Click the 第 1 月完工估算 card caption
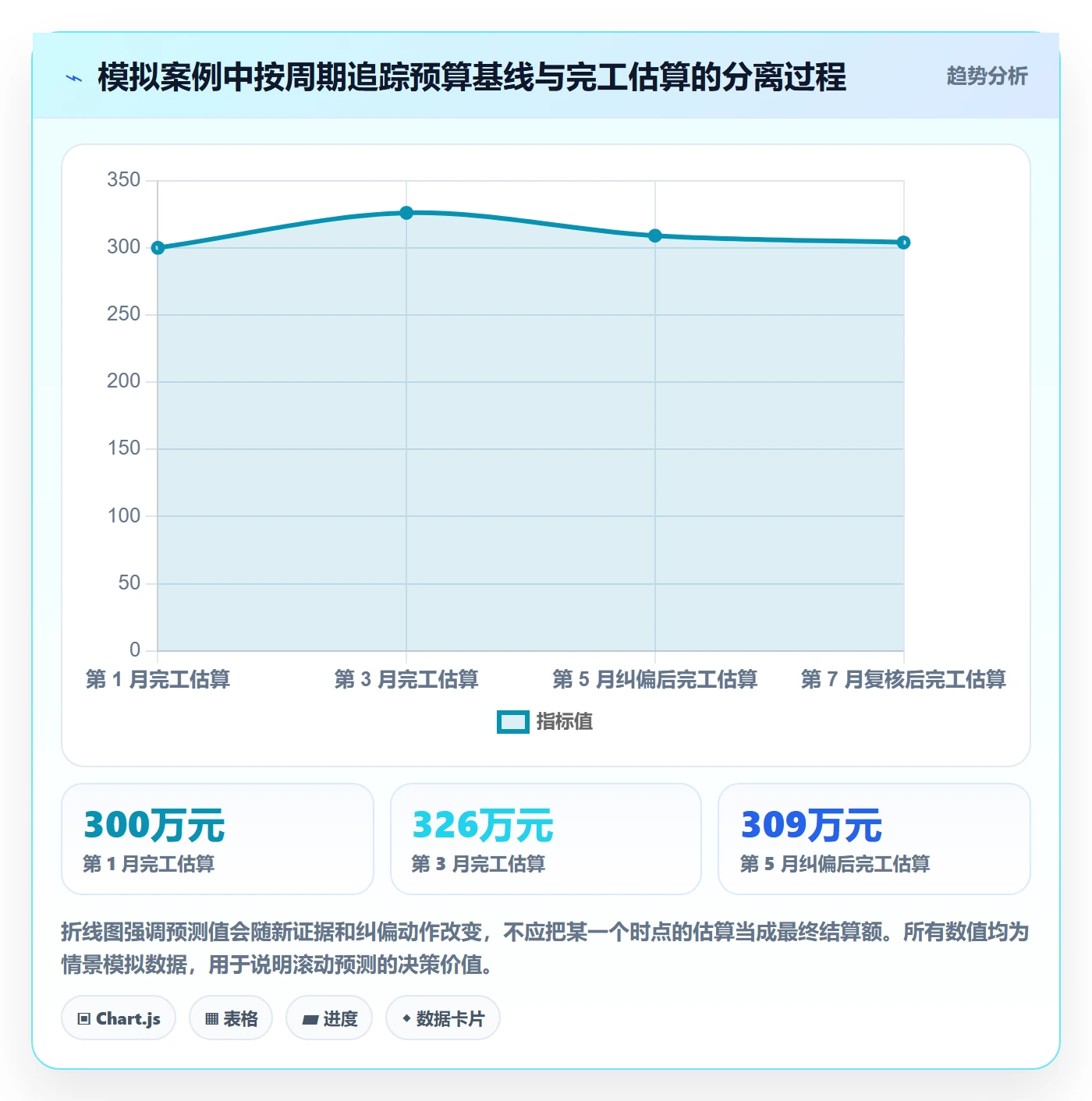 [x=149, y=864]
